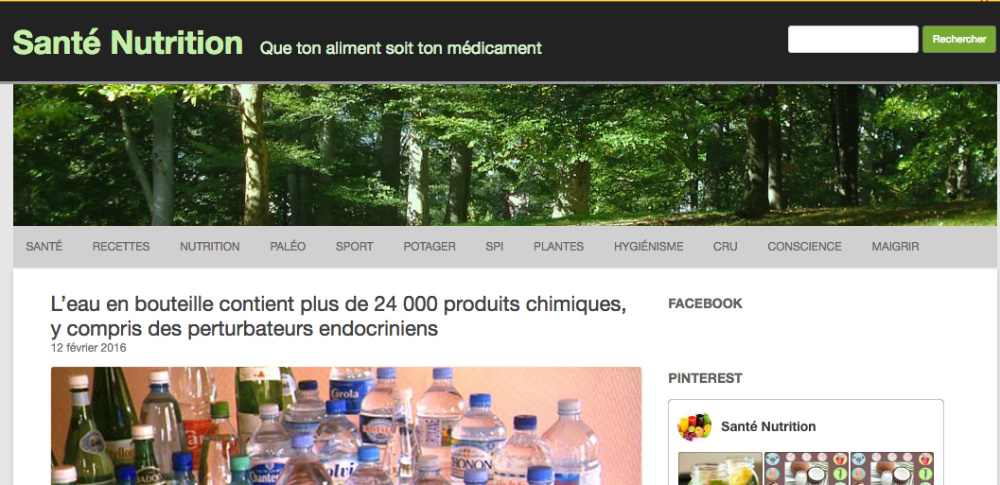
Task: Open the PLANTES menu item
Action: [559, 246]
